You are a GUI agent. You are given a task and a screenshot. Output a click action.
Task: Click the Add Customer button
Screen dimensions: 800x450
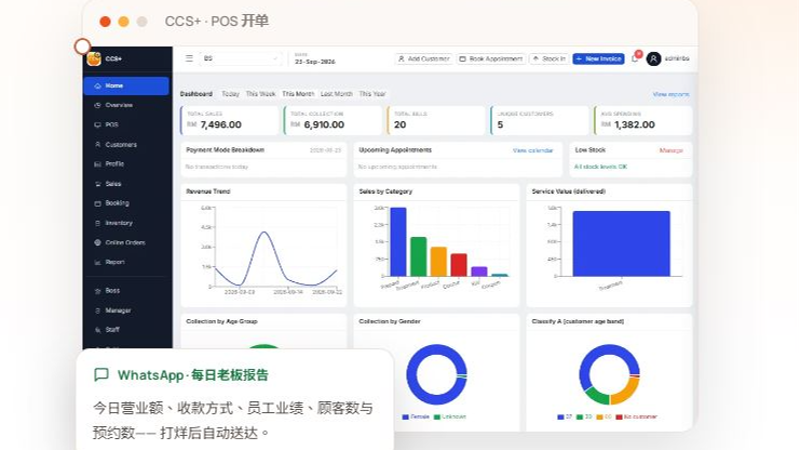coord(423,59)
